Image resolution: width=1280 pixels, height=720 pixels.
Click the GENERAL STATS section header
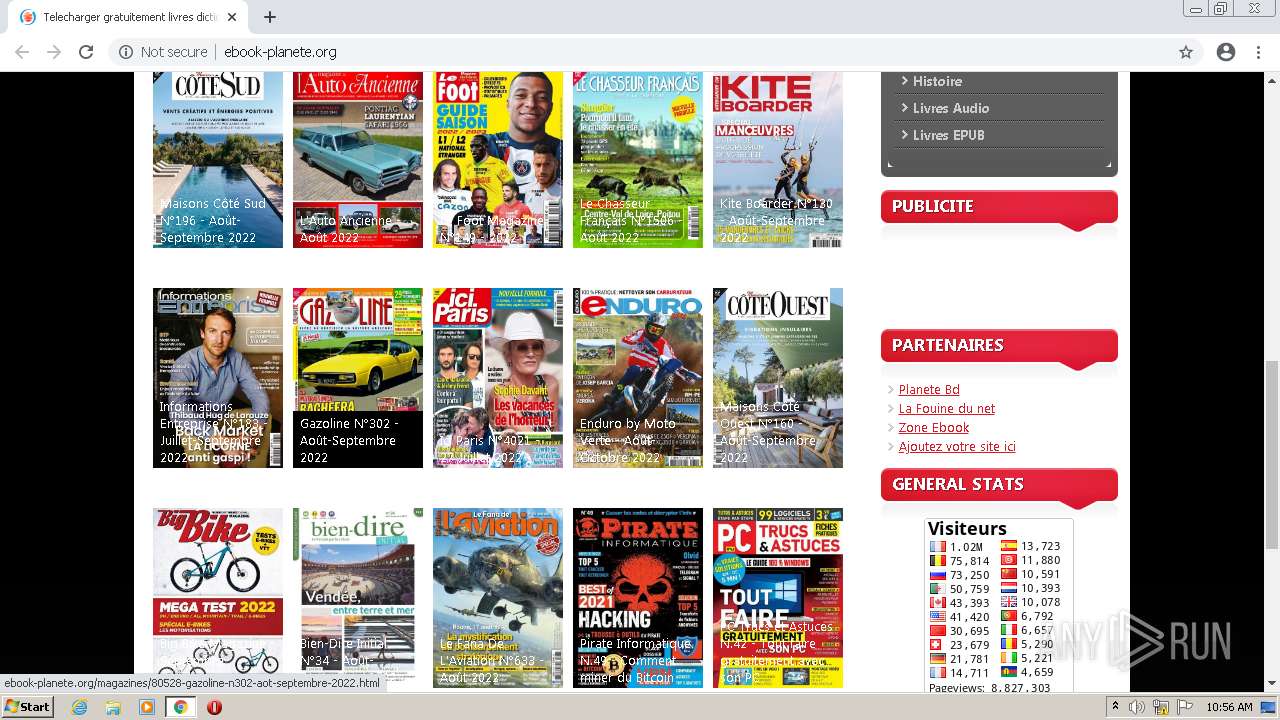tap(999, 485)
